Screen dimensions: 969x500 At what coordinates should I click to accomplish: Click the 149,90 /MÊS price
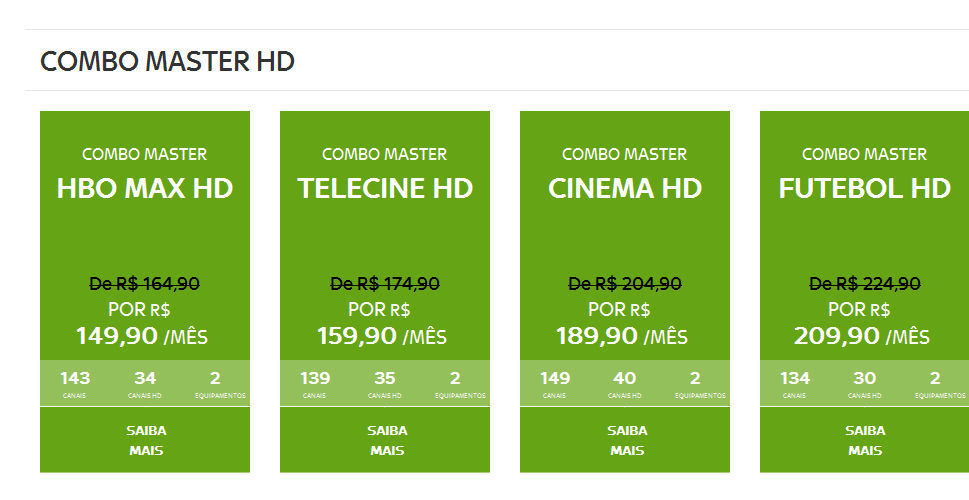click(142, 336)
